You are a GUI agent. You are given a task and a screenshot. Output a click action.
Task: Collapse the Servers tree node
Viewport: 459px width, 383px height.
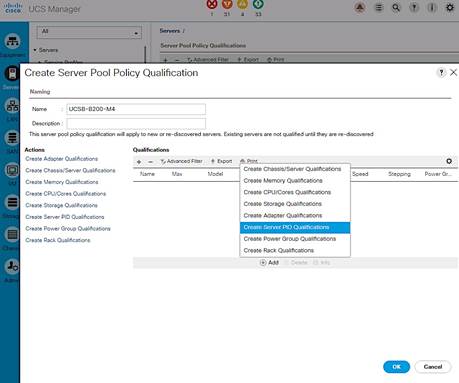click(x=35, y=50)
